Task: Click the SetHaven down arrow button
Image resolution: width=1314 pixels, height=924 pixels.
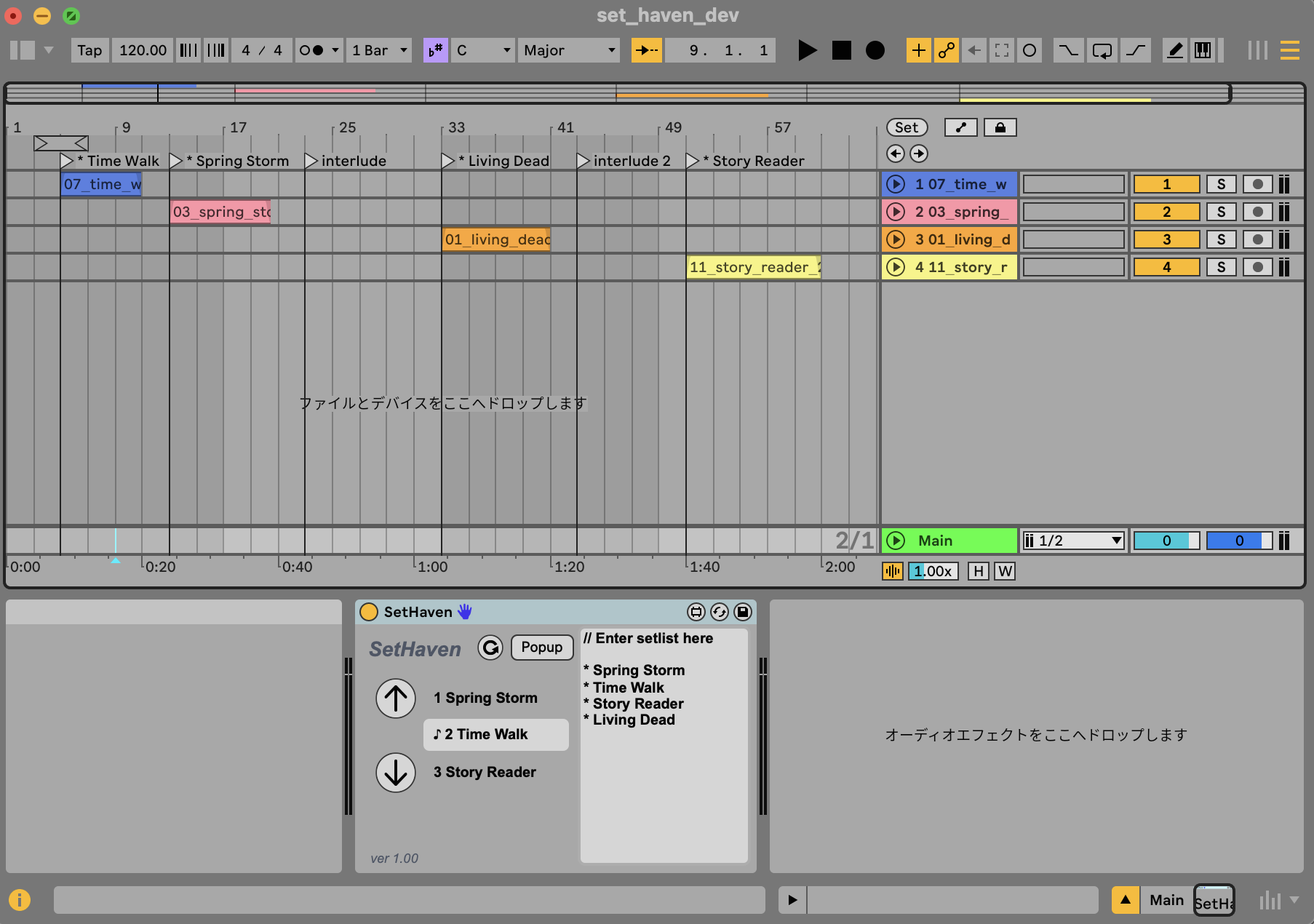Action: click(x=396, y=773)
